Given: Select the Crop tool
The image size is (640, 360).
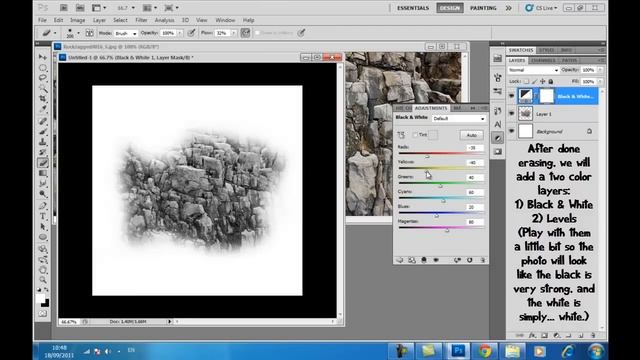Looking at the screenshot, I should point(43,99).
